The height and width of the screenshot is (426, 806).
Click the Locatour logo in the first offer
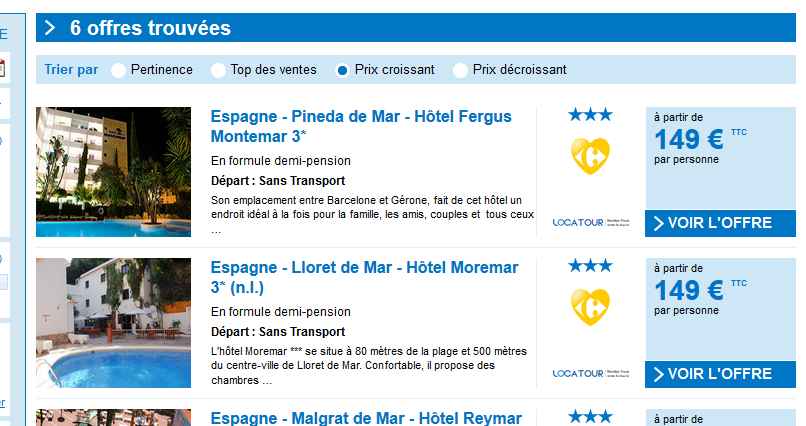(x=590, y=221)
